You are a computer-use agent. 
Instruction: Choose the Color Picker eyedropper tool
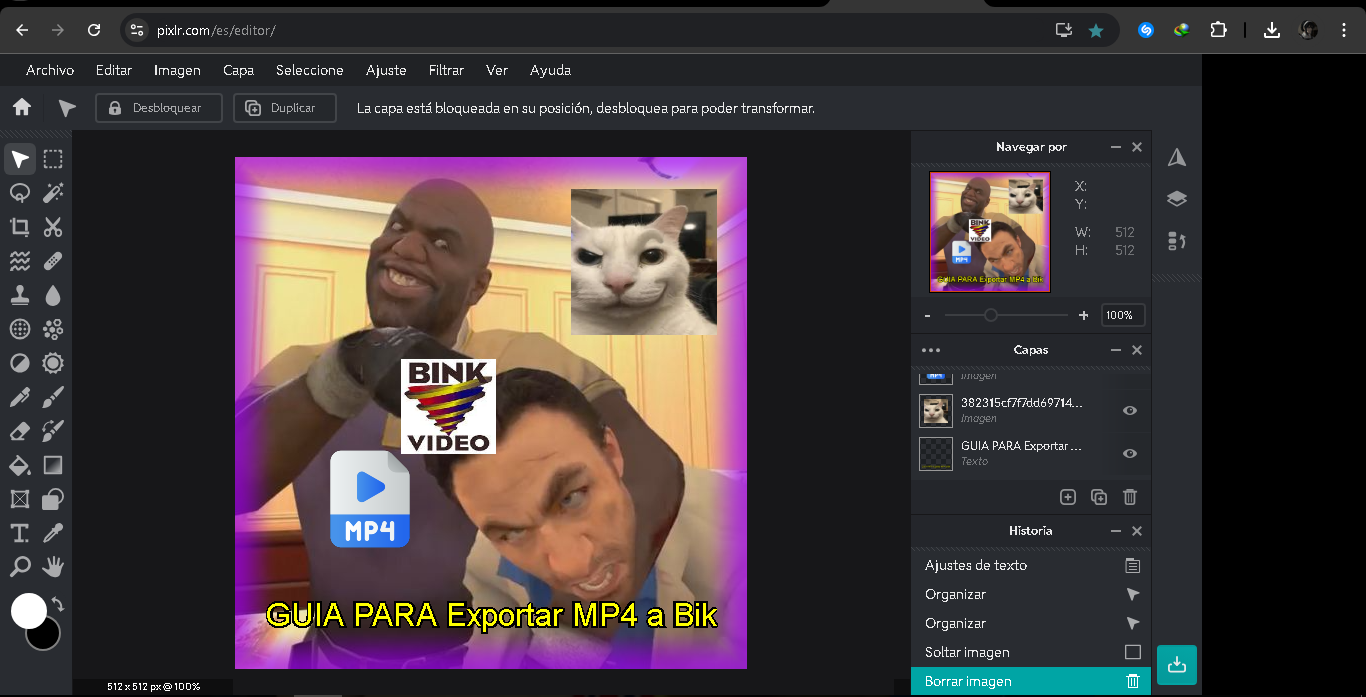click(x=53, y=533)
